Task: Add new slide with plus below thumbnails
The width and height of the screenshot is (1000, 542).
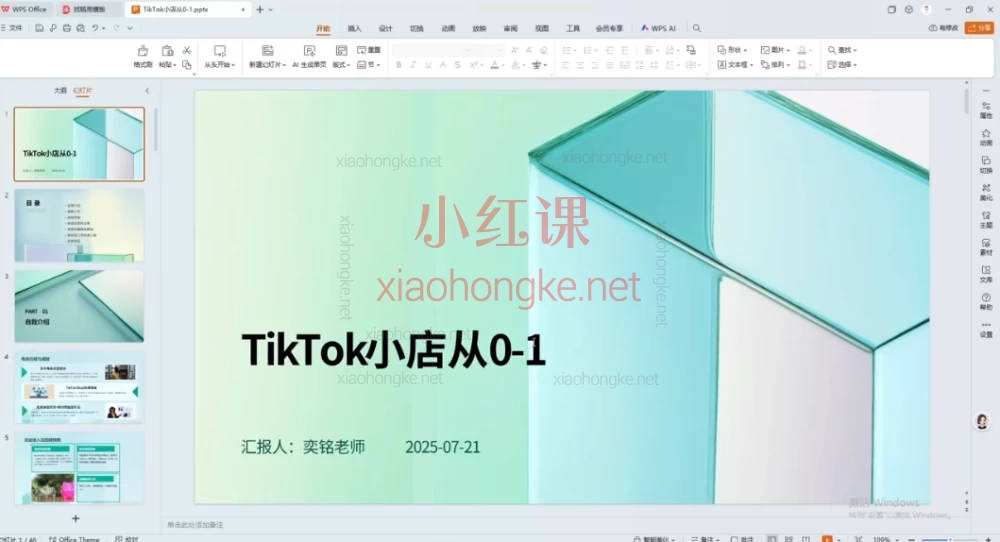Action: 76,518
